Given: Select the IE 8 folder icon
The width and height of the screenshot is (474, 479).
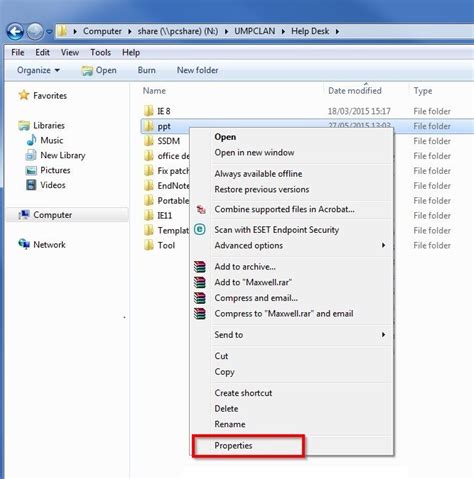Looking at the screenshot, I should coord(149,111).
